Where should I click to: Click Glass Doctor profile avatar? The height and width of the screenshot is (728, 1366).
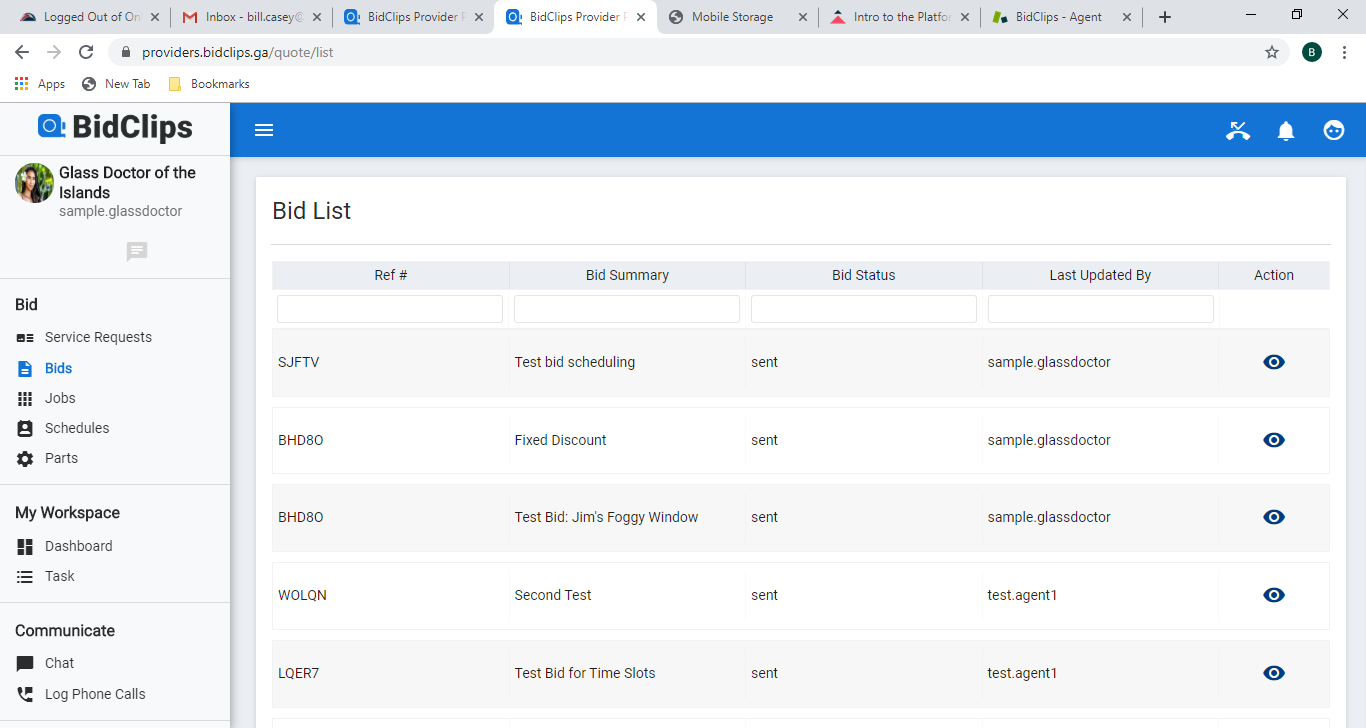pyautogui.click(x=34, y=183)
